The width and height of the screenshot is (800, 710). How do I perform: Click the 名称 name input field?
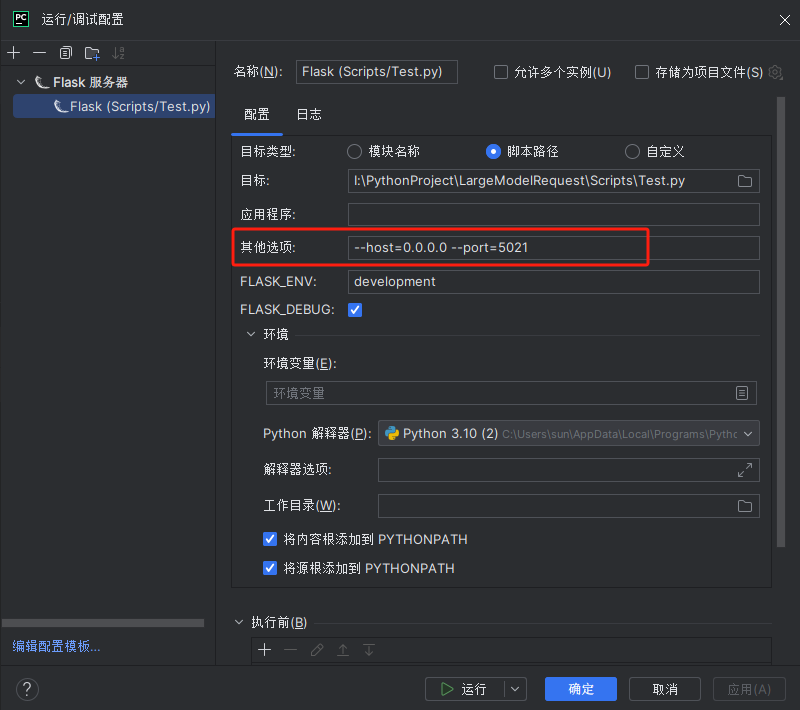pyautogui.click(x=377, y=72)
